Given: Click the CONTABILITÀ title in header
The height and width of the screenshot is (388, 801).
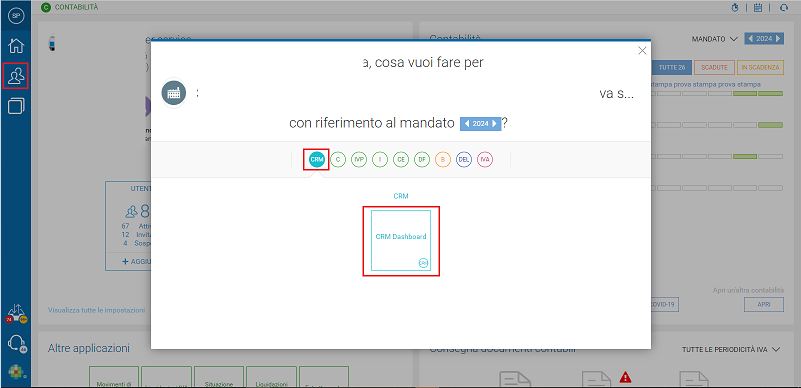Looking at the screenshot, I should (77, 8).
